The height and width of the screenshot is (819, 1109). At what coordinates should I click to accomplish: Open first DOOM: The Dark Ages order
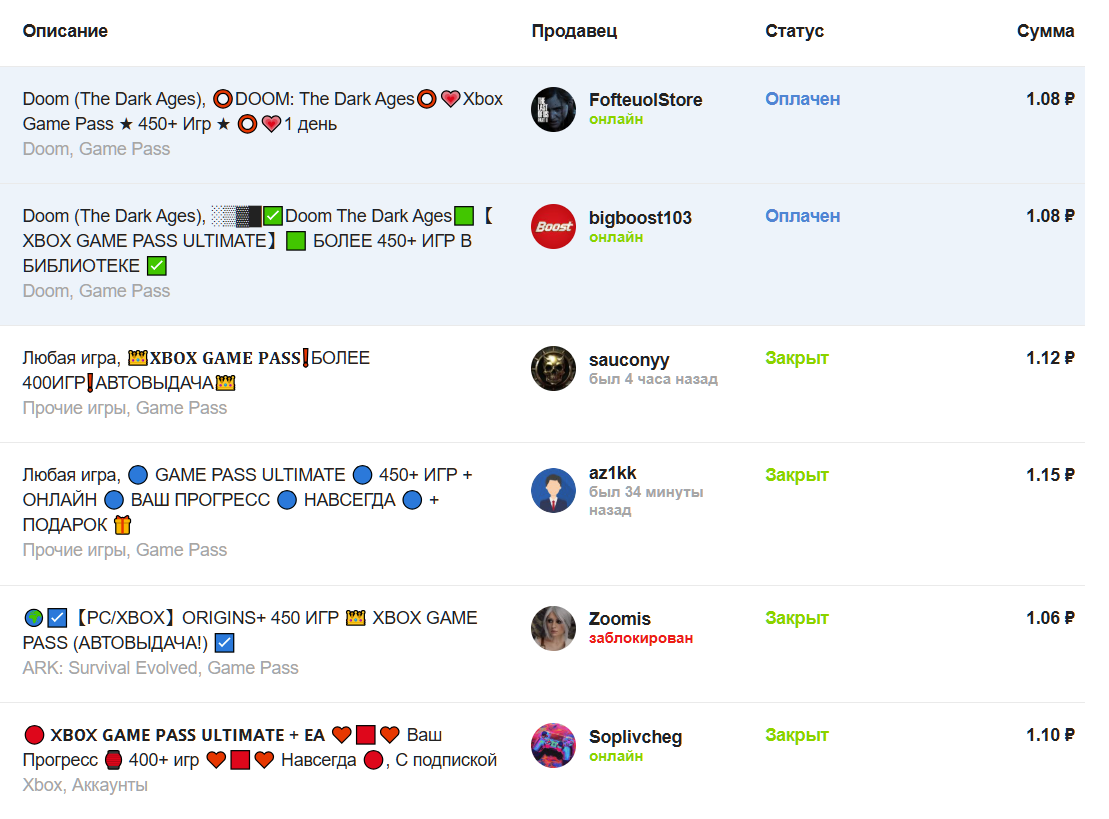pyautogui.click(x=542, y=125)
